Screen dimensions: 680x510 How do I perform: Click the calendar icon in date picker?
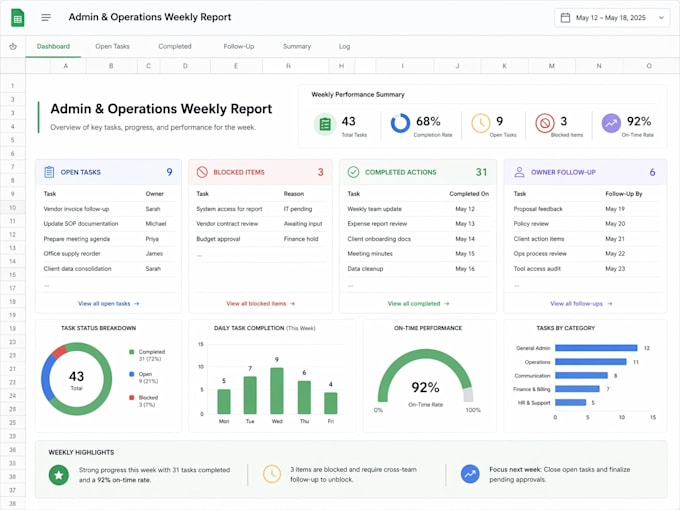pyautogui.click(x=565, y=18)
